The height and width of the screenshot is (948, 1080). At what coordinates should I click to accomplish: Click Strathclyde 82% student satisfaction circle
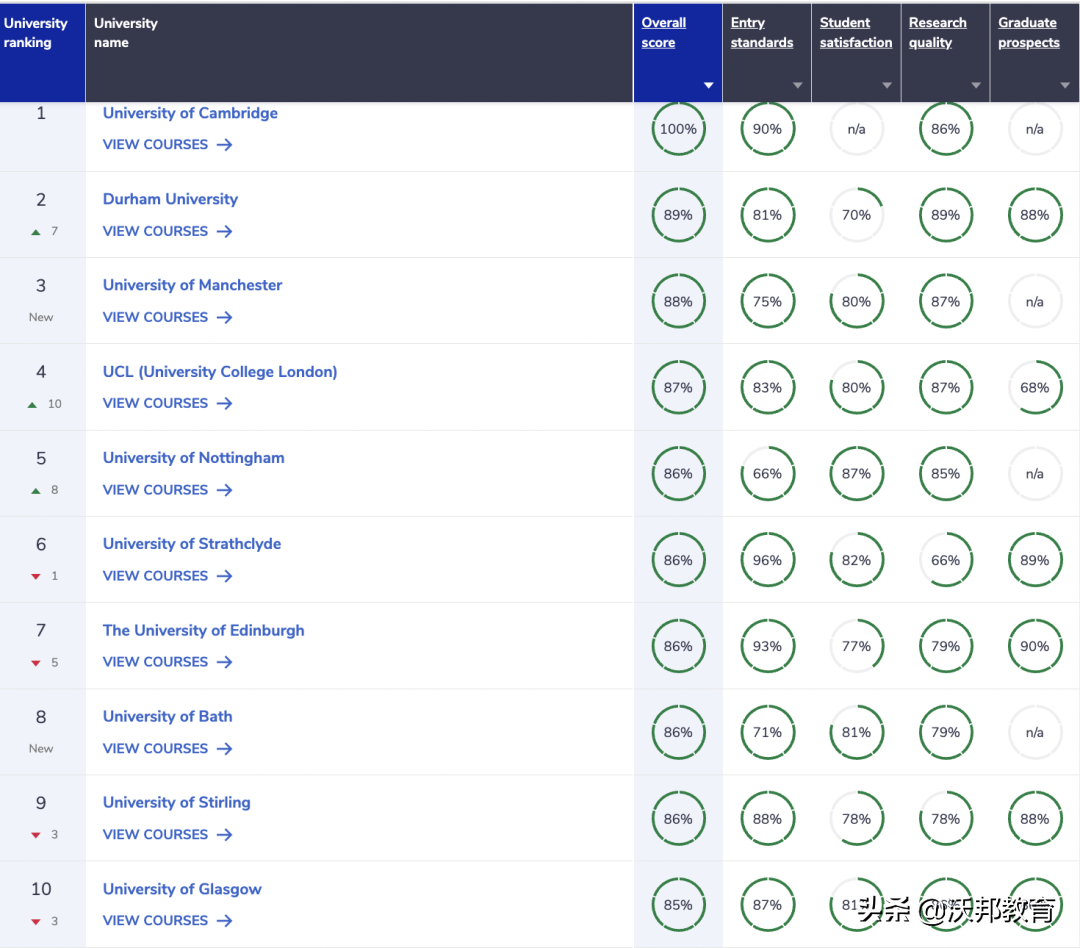[856, 560]
